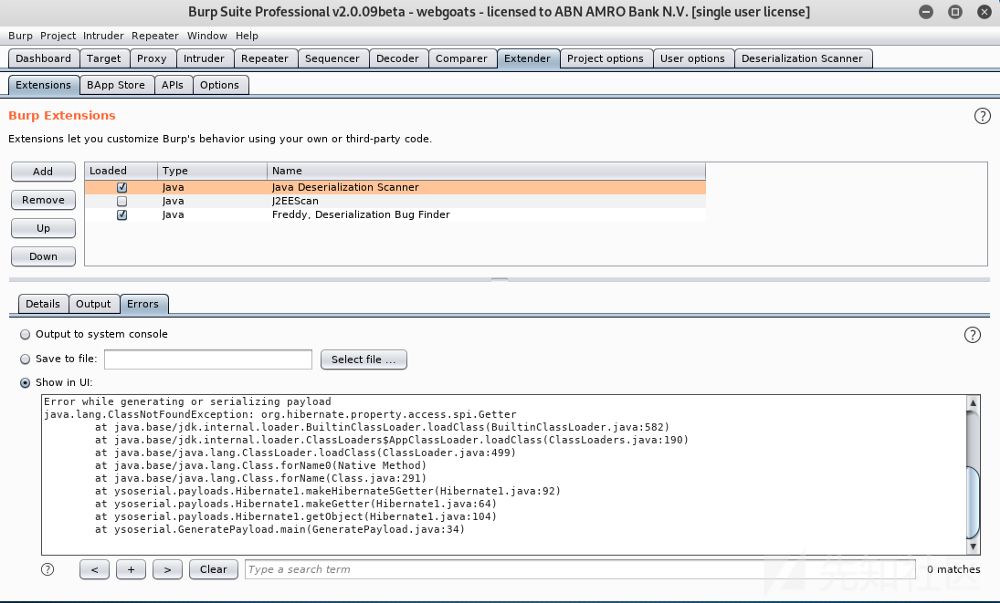Click the ClassNotFoundException error line

point(280,414)
